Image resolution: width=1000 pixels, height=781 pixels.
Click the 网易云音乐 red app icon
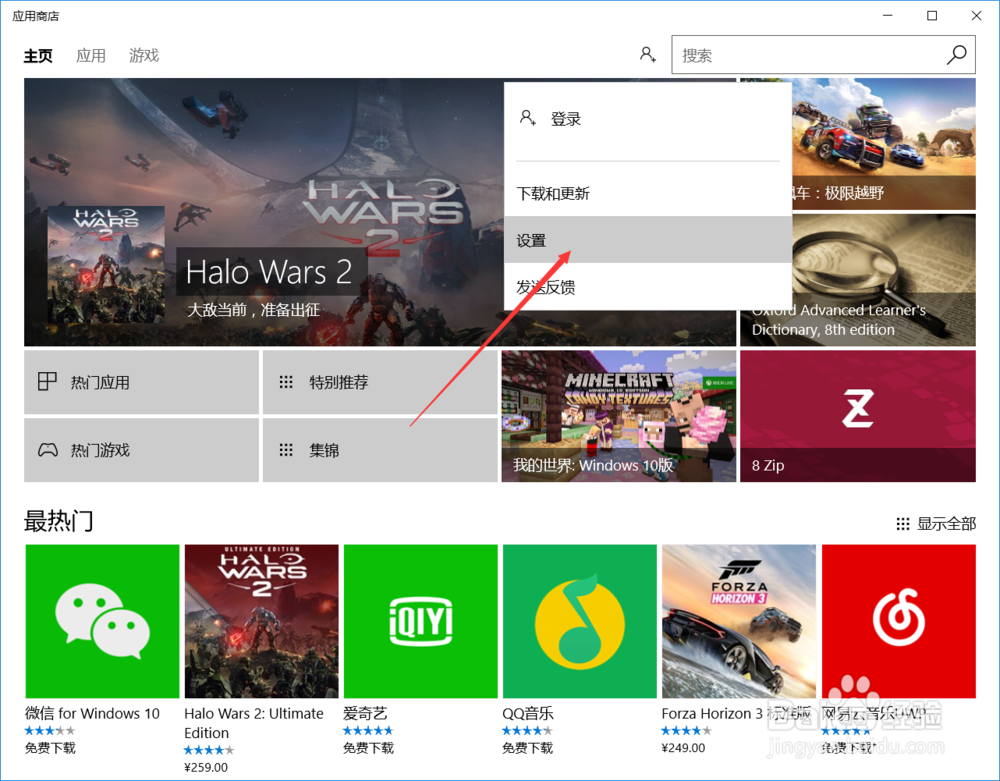click(x=899, y=621)
